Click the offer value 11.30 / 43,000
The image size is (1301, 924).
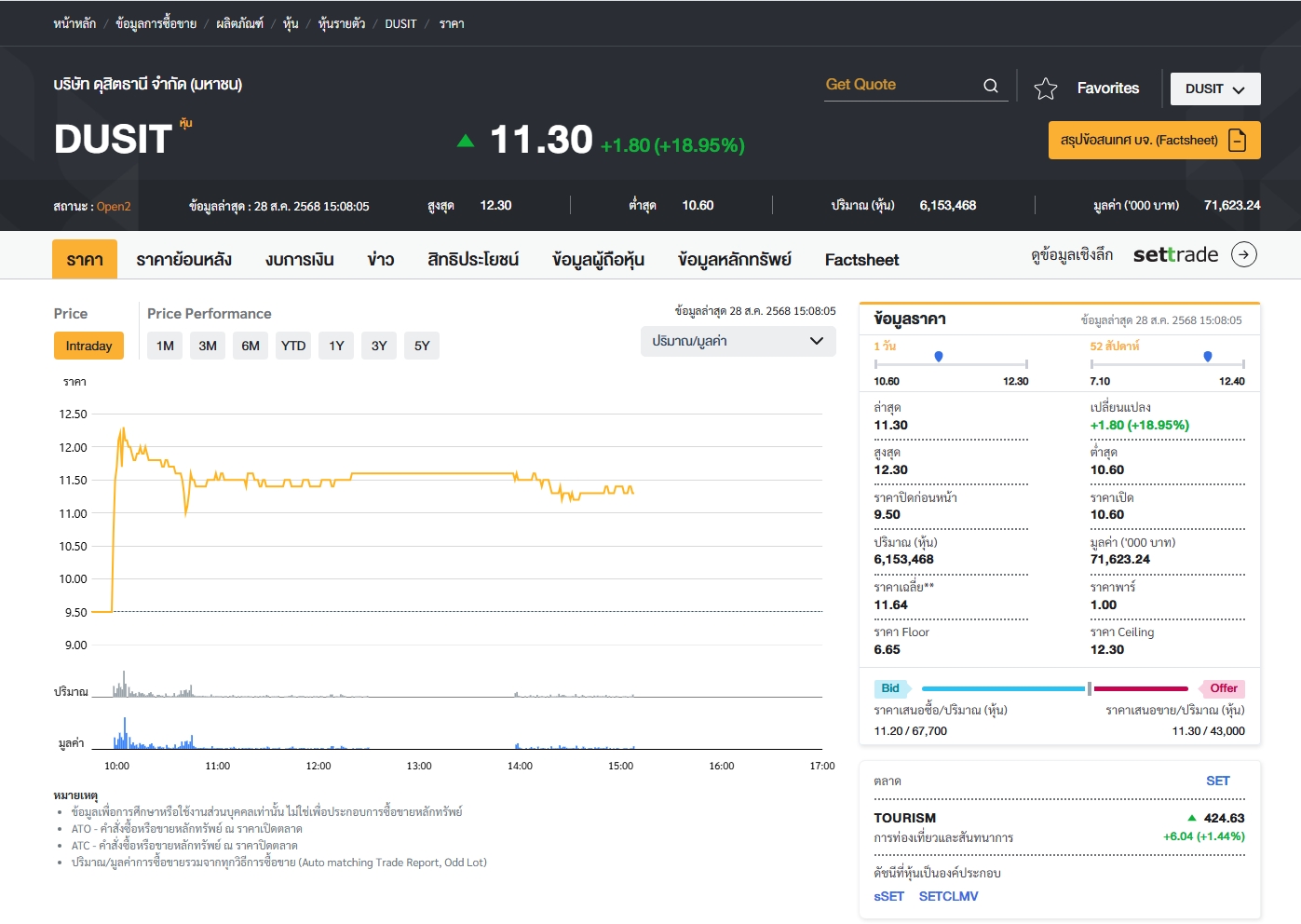pos(1208,731)
